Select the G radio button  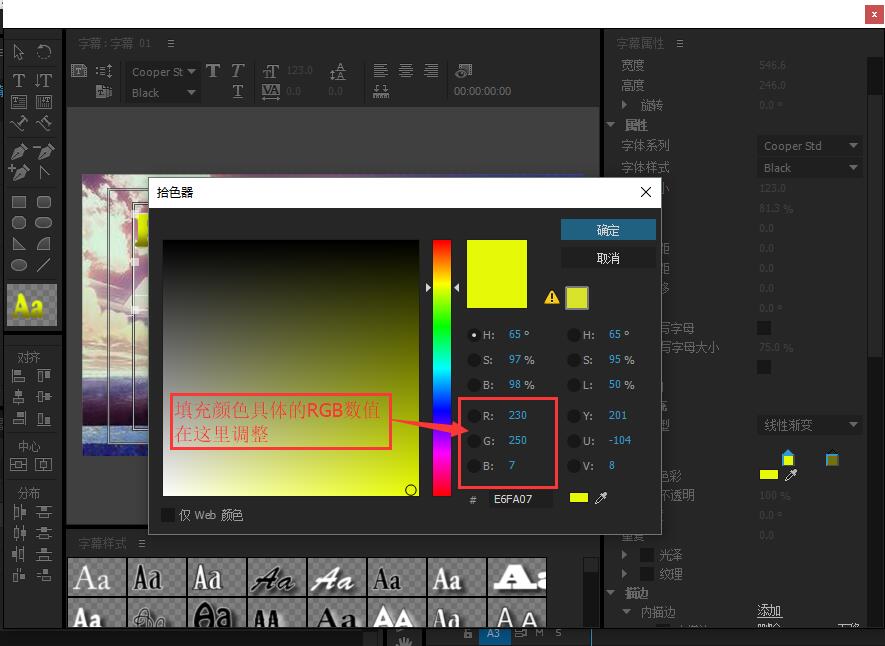[x=474, y=441]
